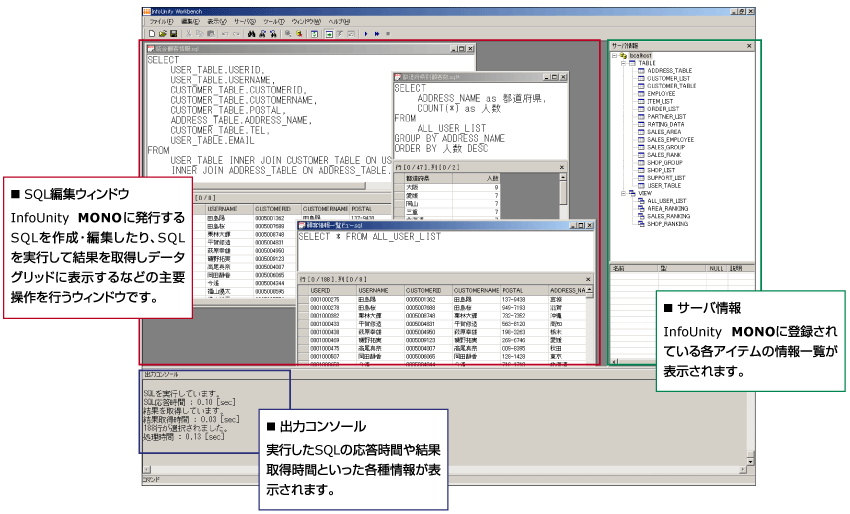Select PARTNER_LIST in server tree
Viewport: 850px width, 514px height.
pyautogui.click(x=666, y=117)
